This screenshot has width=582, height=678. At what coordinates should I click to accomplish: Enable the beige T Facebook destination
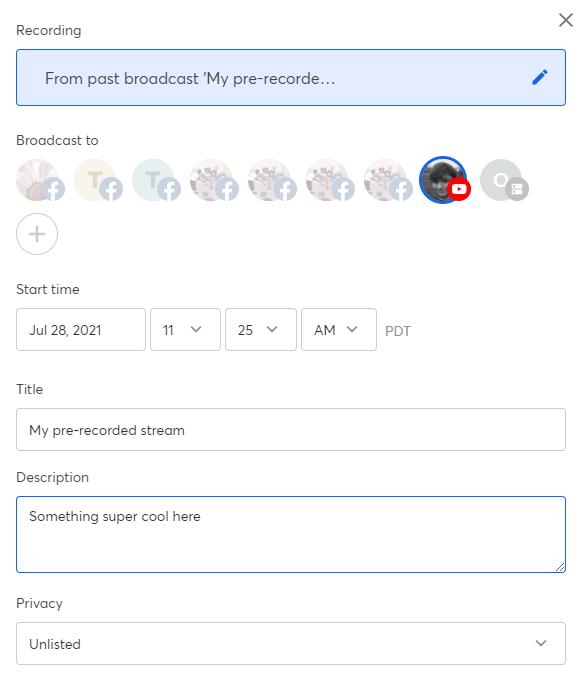point(98,180)
